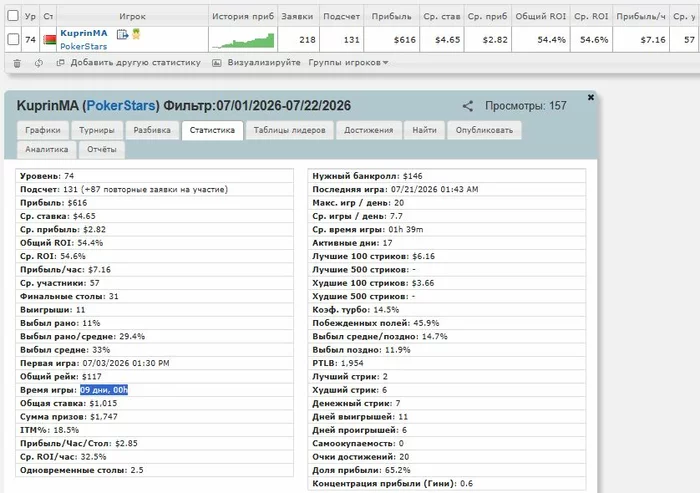Click the Денежный стрик: 7 row
This screenshot has height=493, width=700.
coord(446,403)
